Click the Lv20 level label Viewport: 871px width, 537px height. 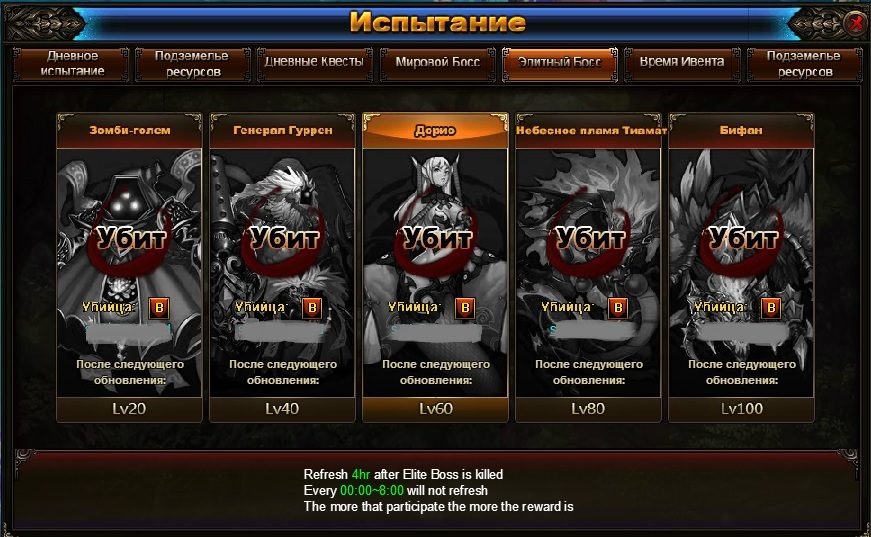pyautogui.click(x=129, y=409)
